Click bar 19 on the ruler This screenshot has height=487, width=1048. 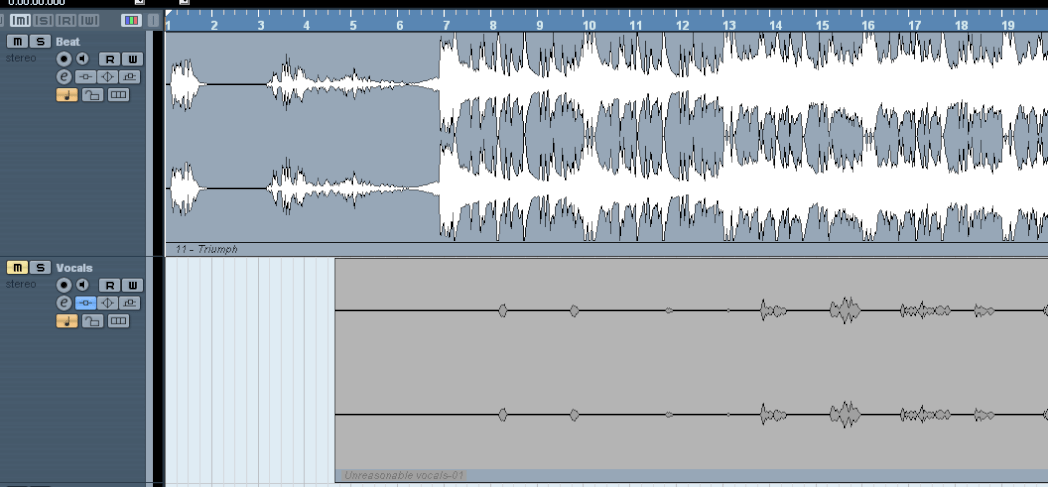[x=1007, y=25]
